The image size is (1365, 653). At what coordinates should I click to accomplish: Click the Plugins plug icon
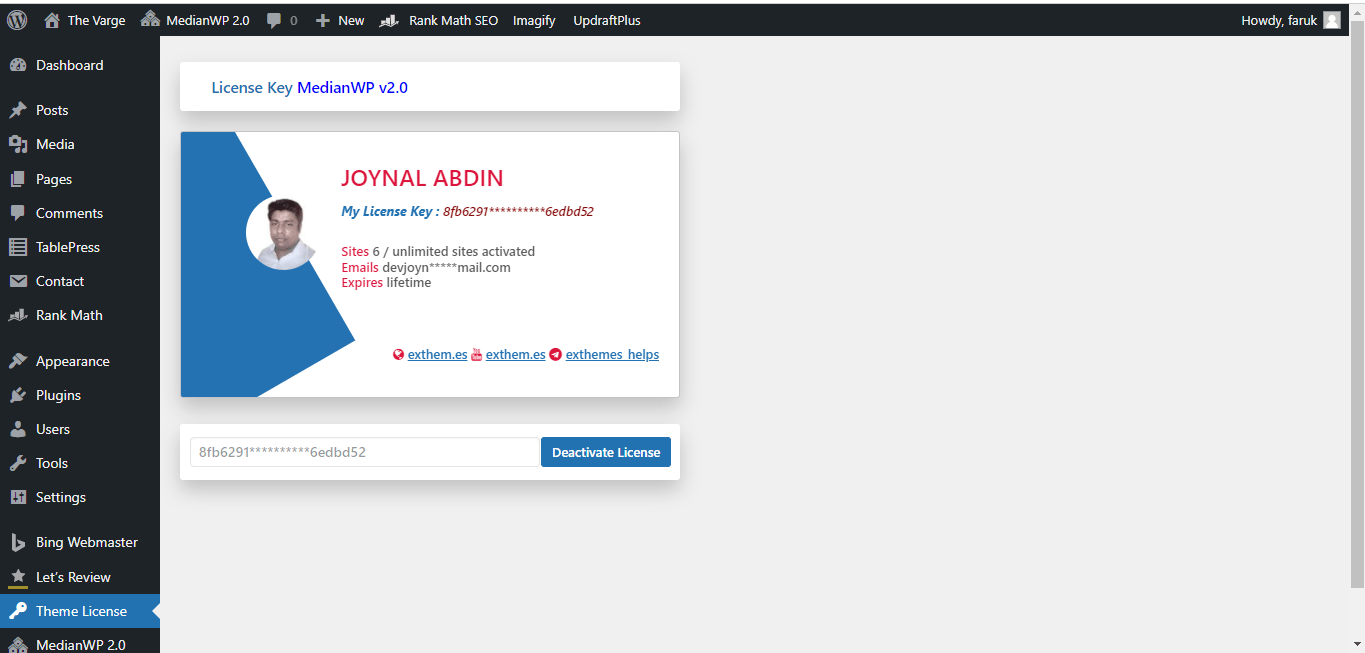(x=18, y=395)
